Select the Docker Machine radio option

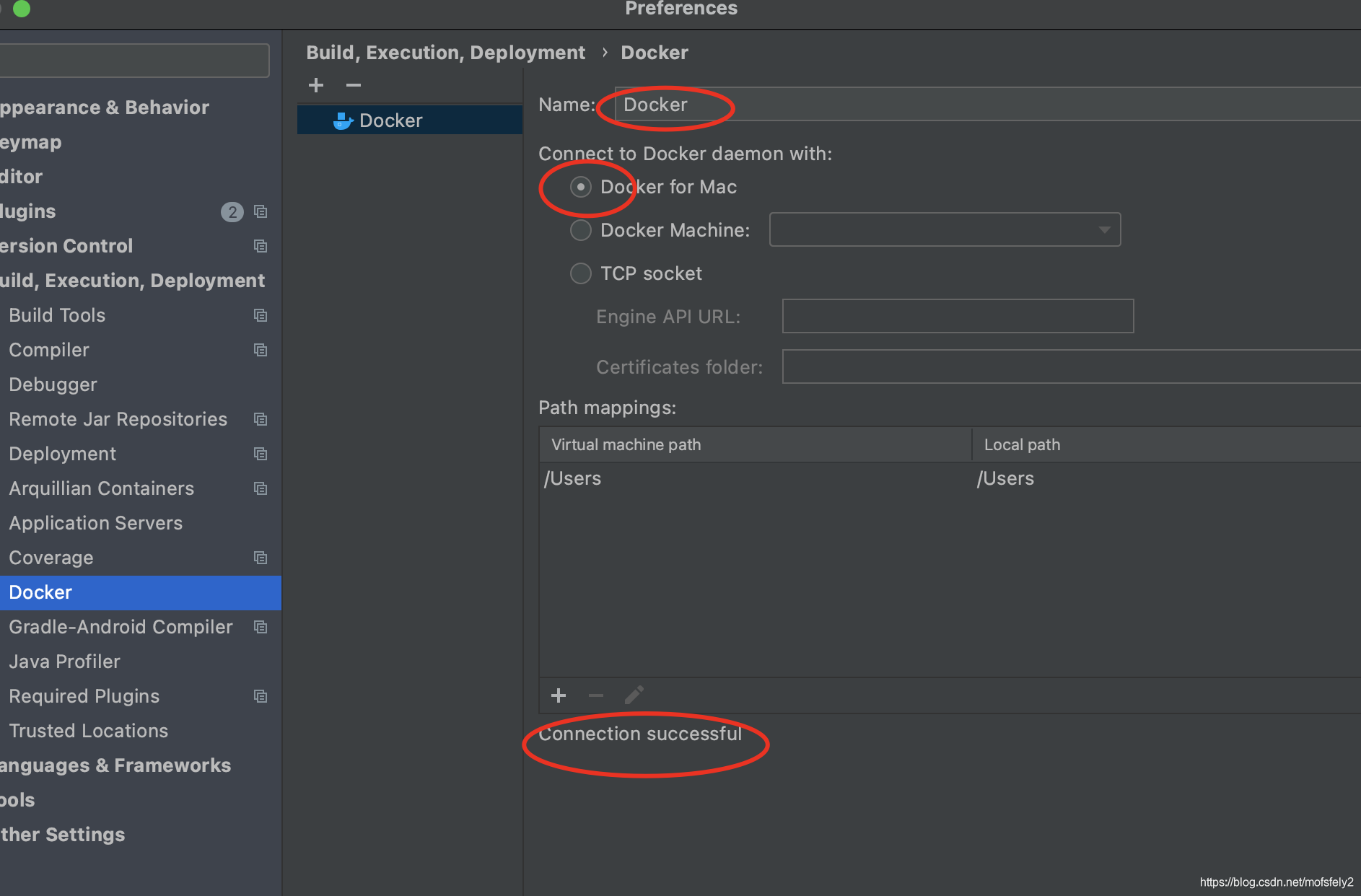pyautogui.click(x=580, y=230)
